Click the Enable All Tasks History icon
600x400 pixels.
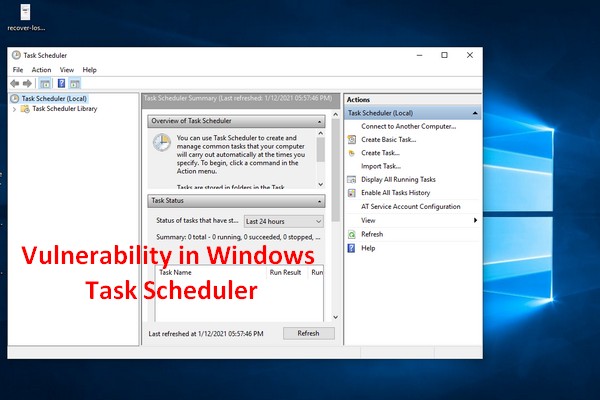pyautogui.click(x=352, y=193)
